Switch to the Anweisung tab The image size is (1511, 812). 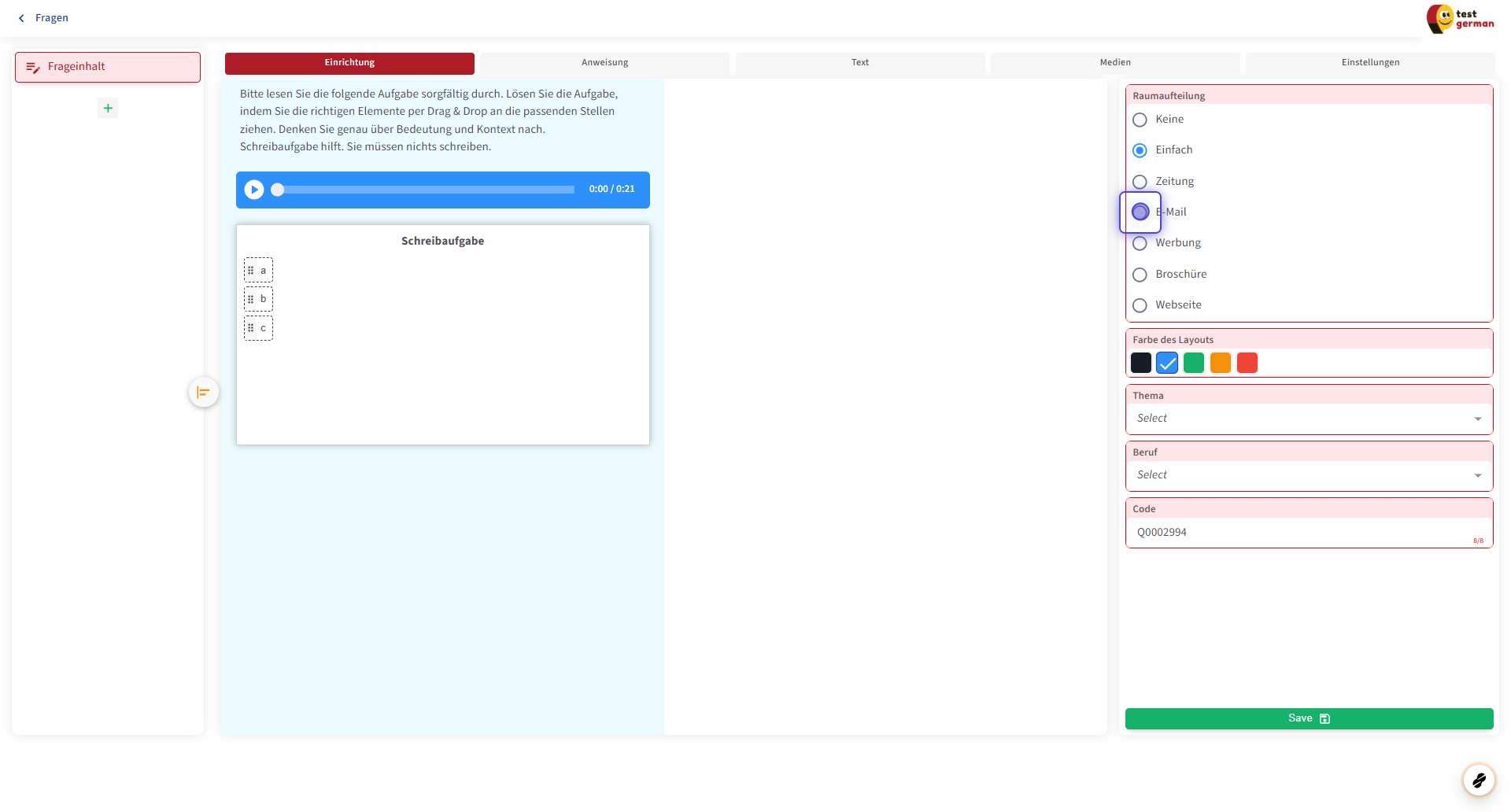[x=604, y=63]
